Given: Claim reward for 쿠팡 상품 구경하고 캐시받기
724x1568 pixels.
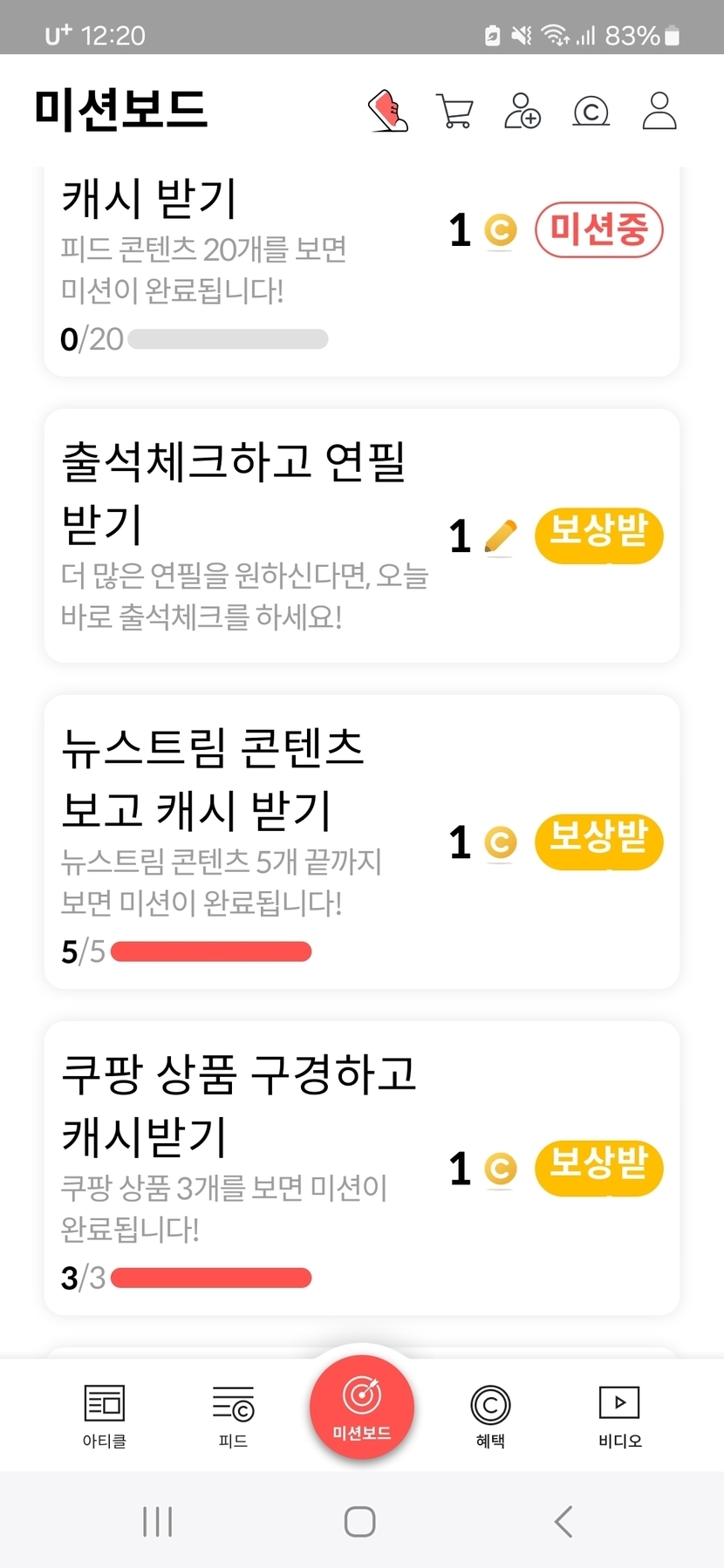Looking at the screenshot, I should (598, 1168).
